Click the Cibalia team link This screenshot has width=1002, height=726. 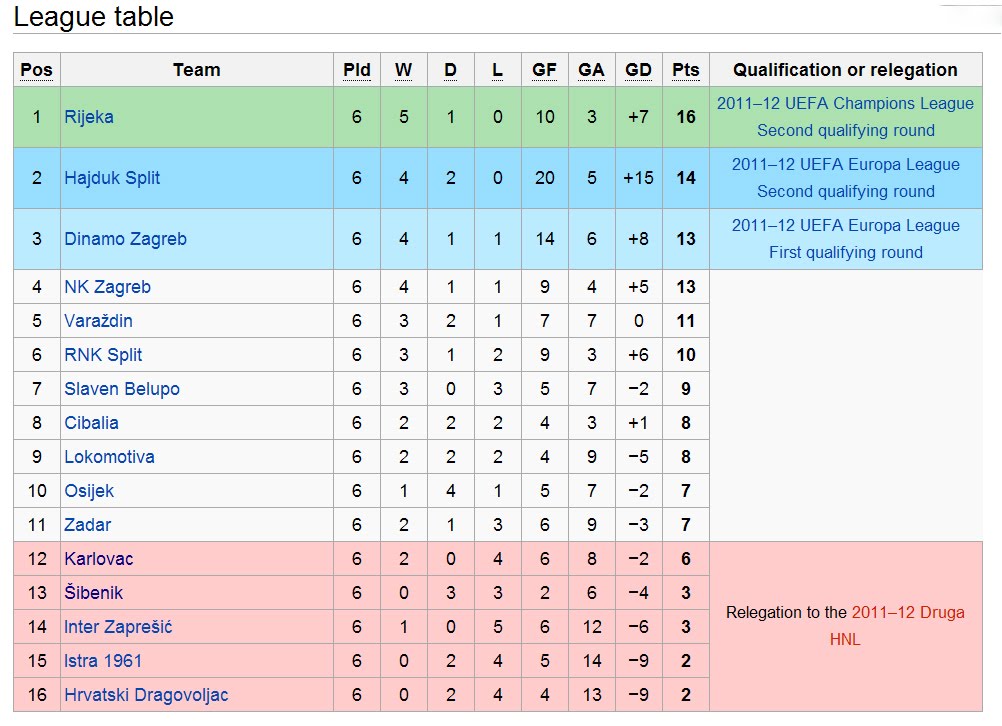pyautogui.click(x=91, y=423)
